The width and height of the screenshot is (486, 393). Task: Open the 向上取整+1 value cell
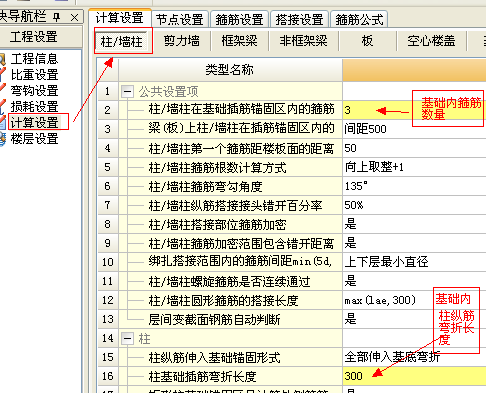coord(414,167)
